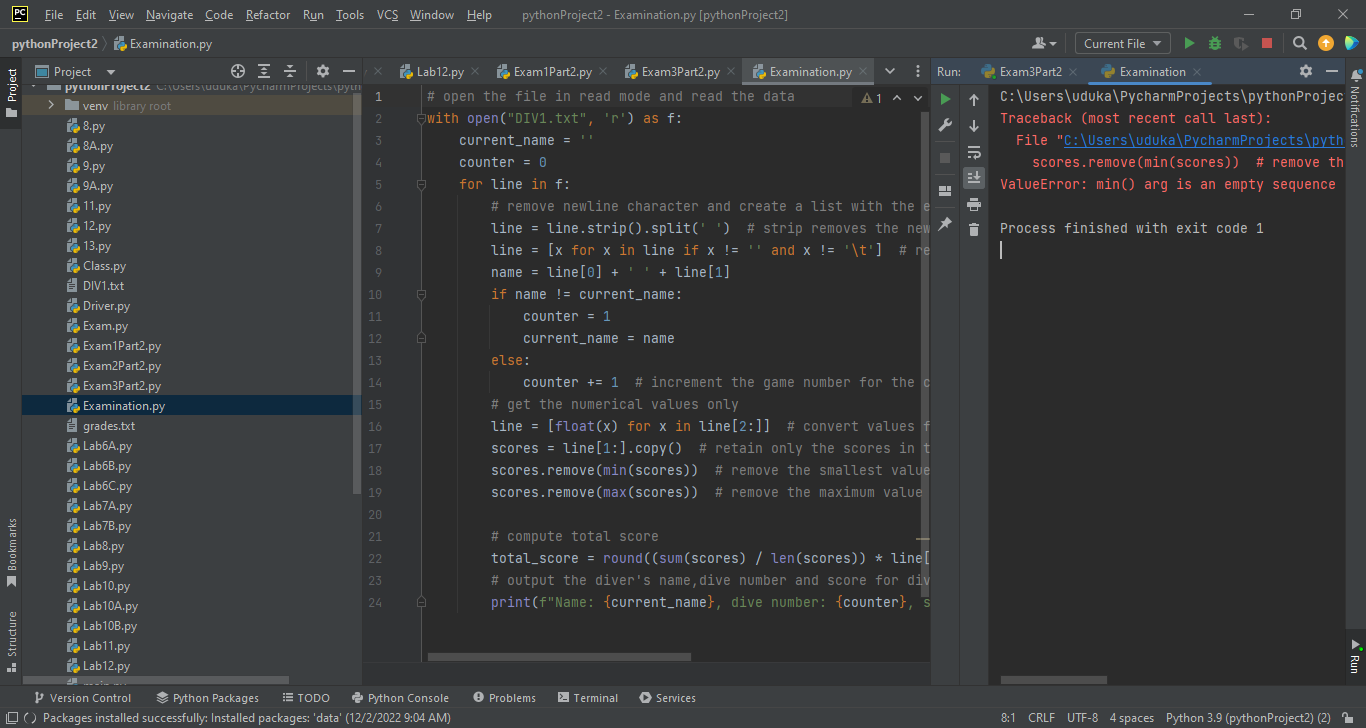
Task: Click the trash icon to clear output
Action: click(x=974, y=230)
